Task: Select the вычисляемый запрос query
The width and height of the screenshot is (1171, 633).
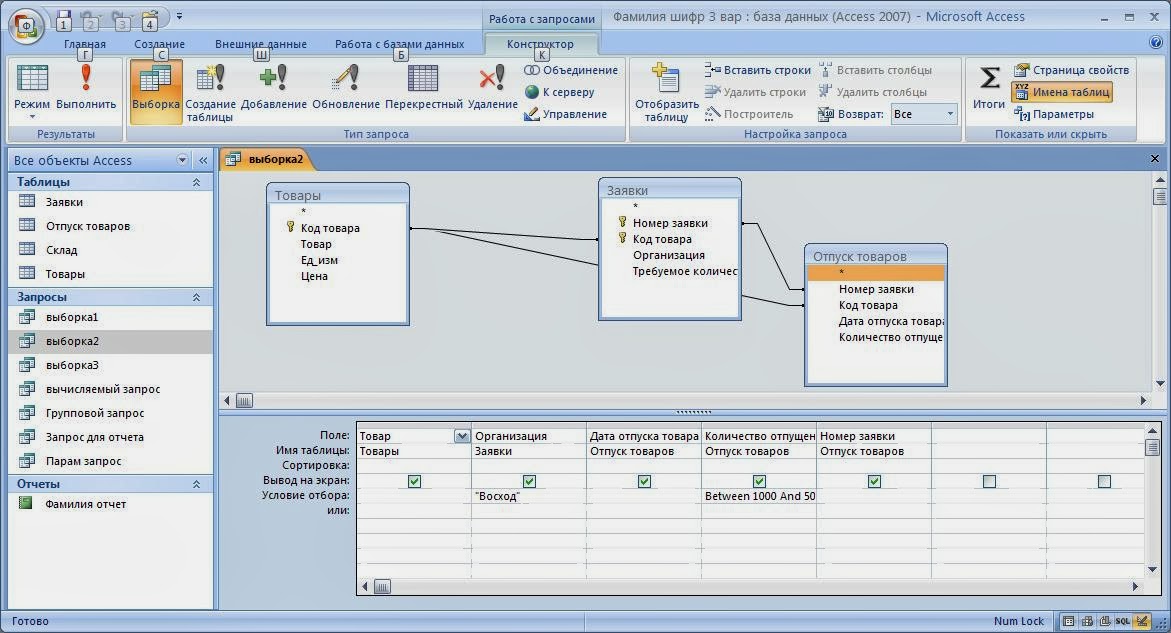Action: 111,389
